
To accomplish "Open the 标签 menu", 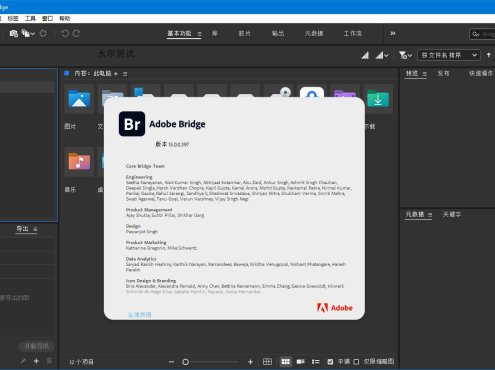I will point(13,19).
